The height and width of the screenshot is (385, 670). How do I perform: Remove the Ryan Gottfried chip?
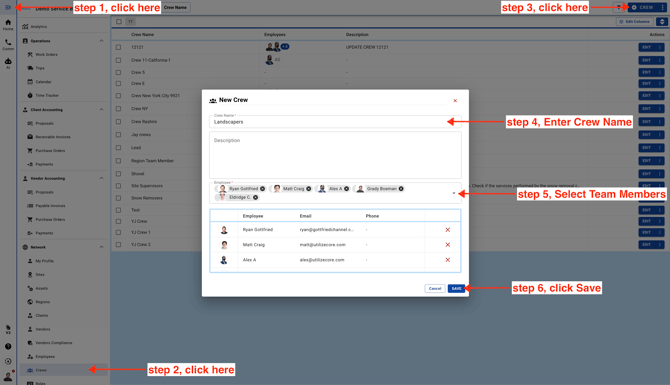click(262, 188)
